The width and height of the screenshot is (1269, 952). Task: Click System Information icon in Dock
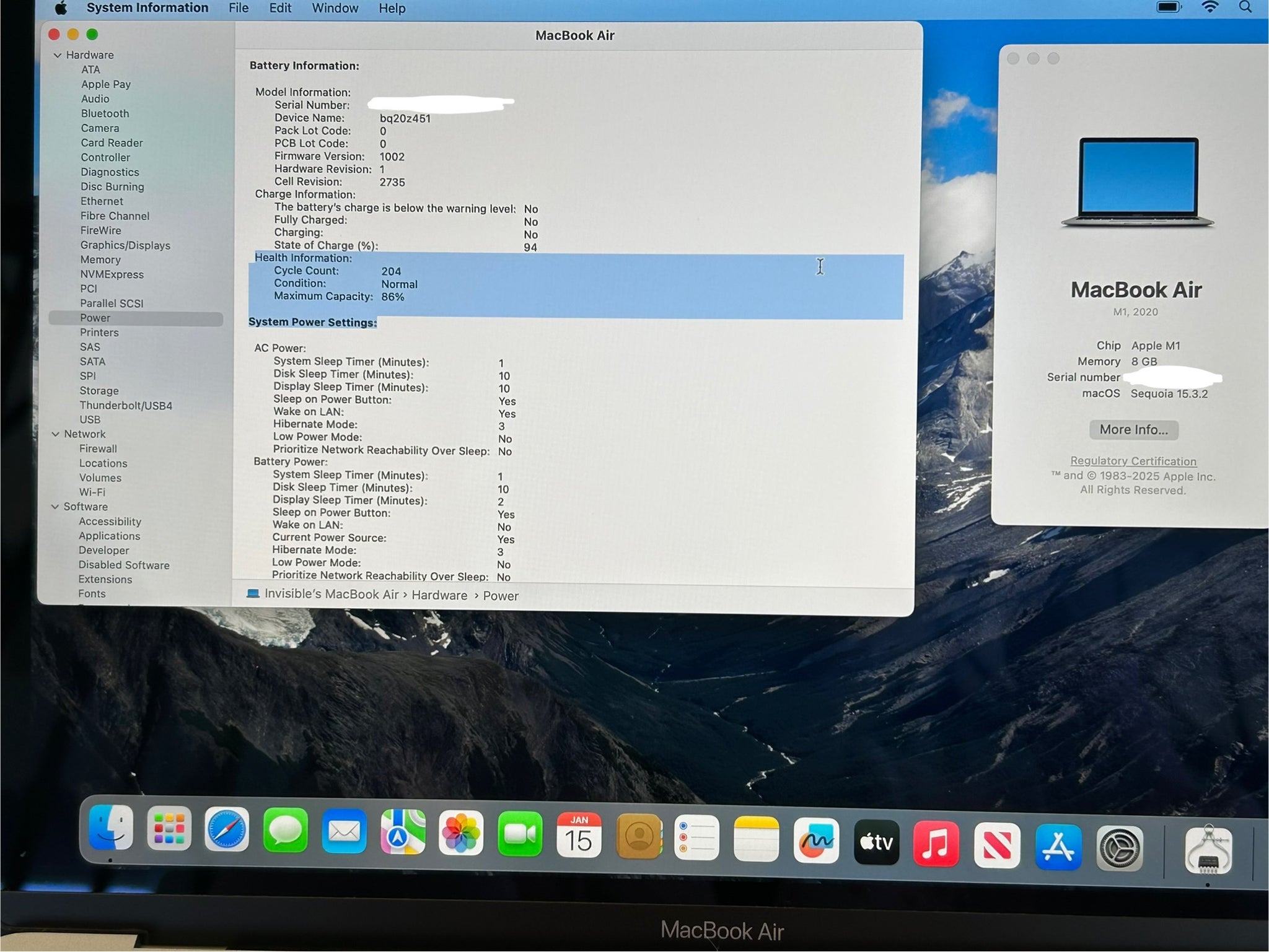coord(1208,850)
